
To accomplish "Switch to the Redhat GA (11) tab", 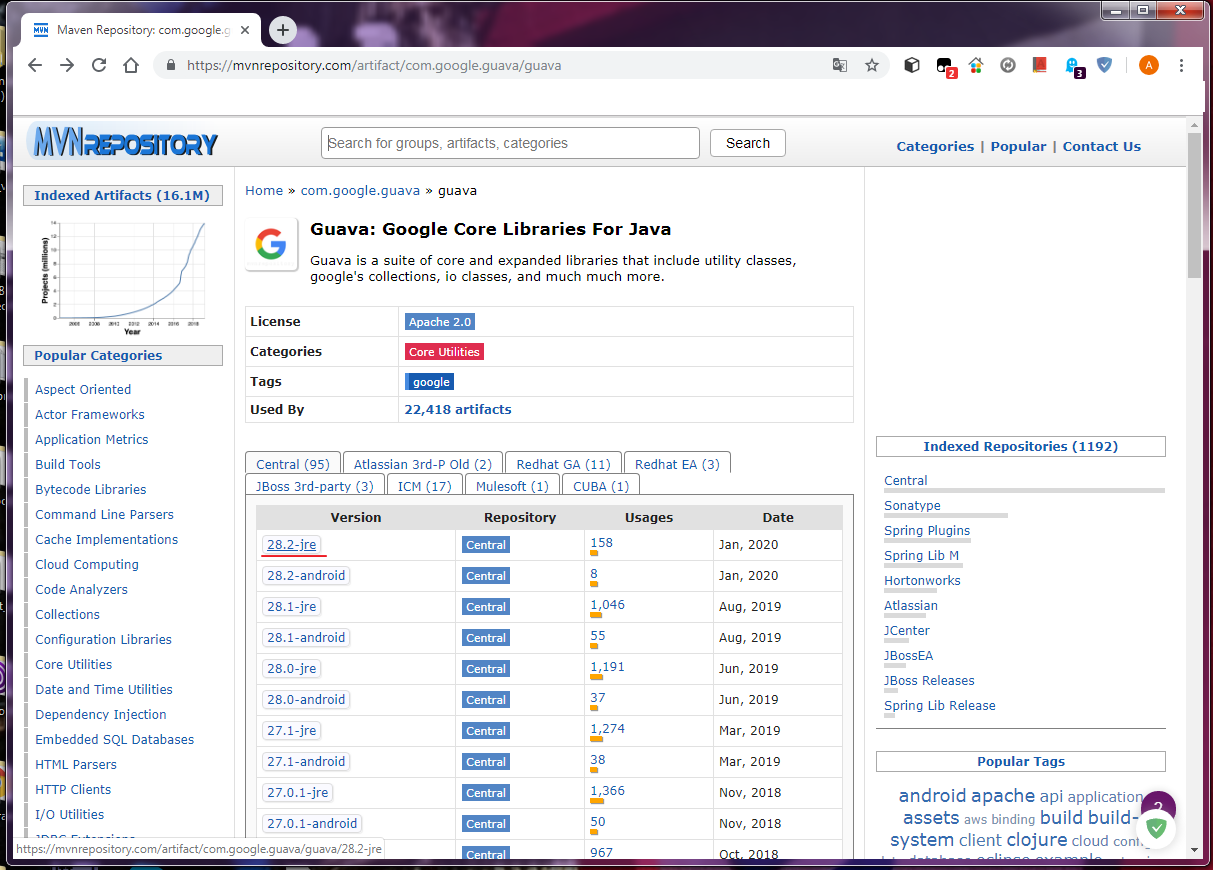I will 563,464.
